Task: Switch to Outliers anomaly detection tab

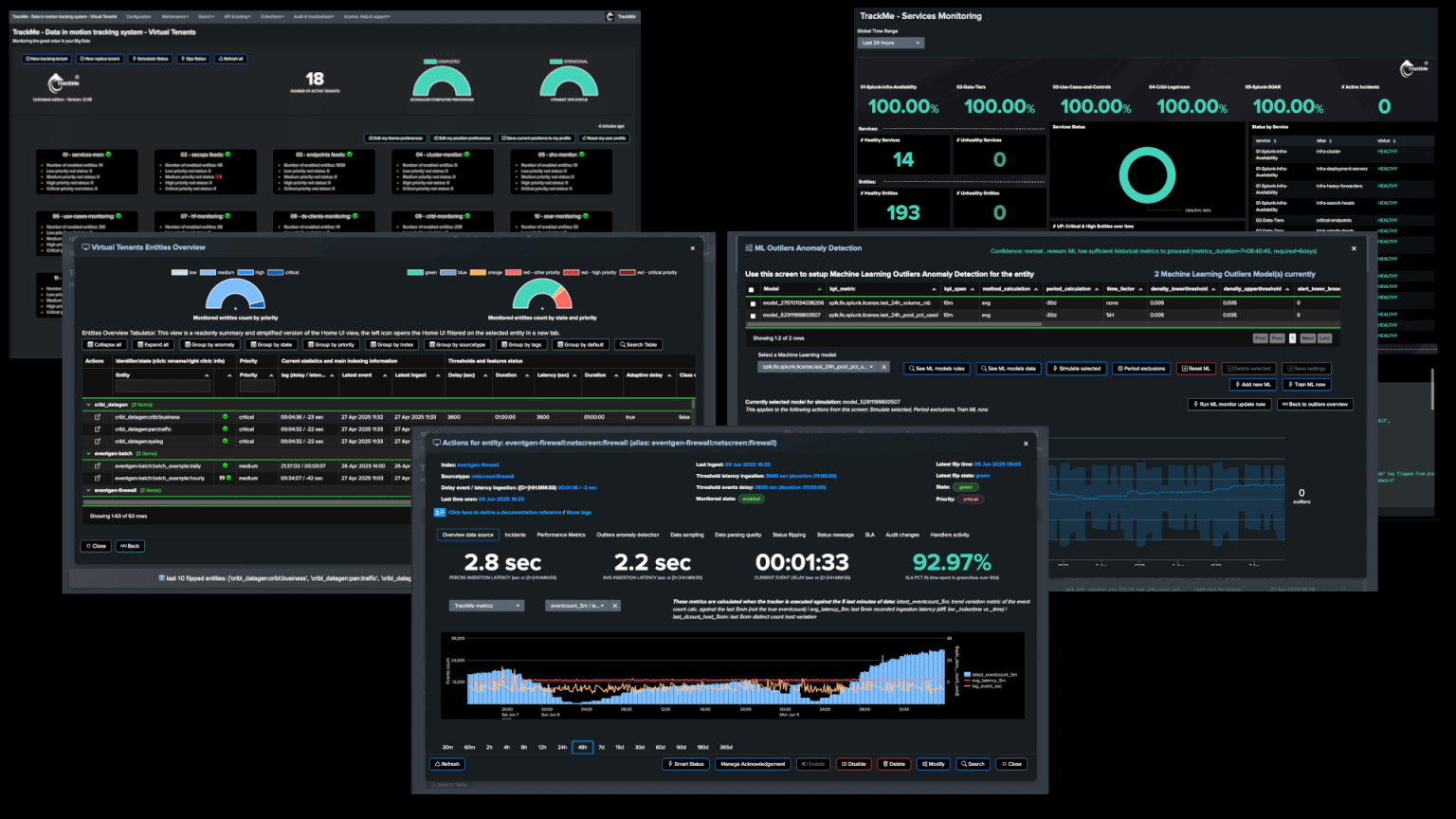Action: coord(628,535)
